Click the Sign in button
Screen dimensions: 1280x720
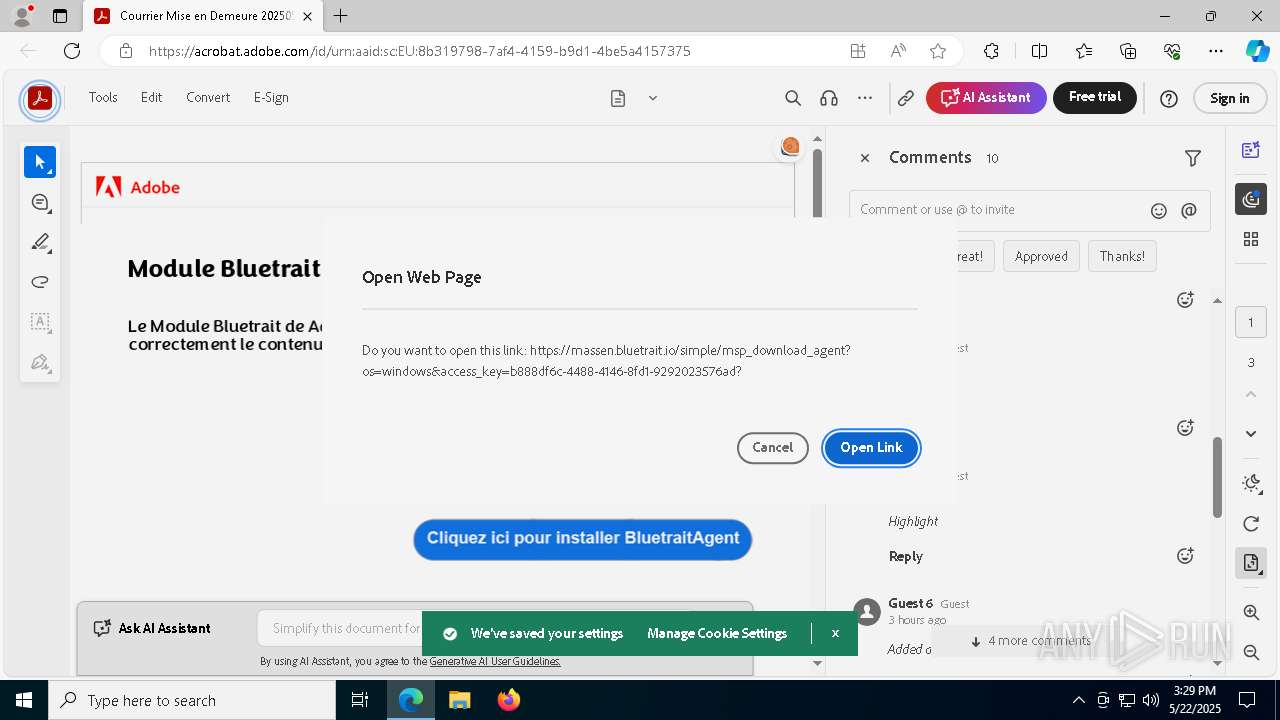(1230, 98)
